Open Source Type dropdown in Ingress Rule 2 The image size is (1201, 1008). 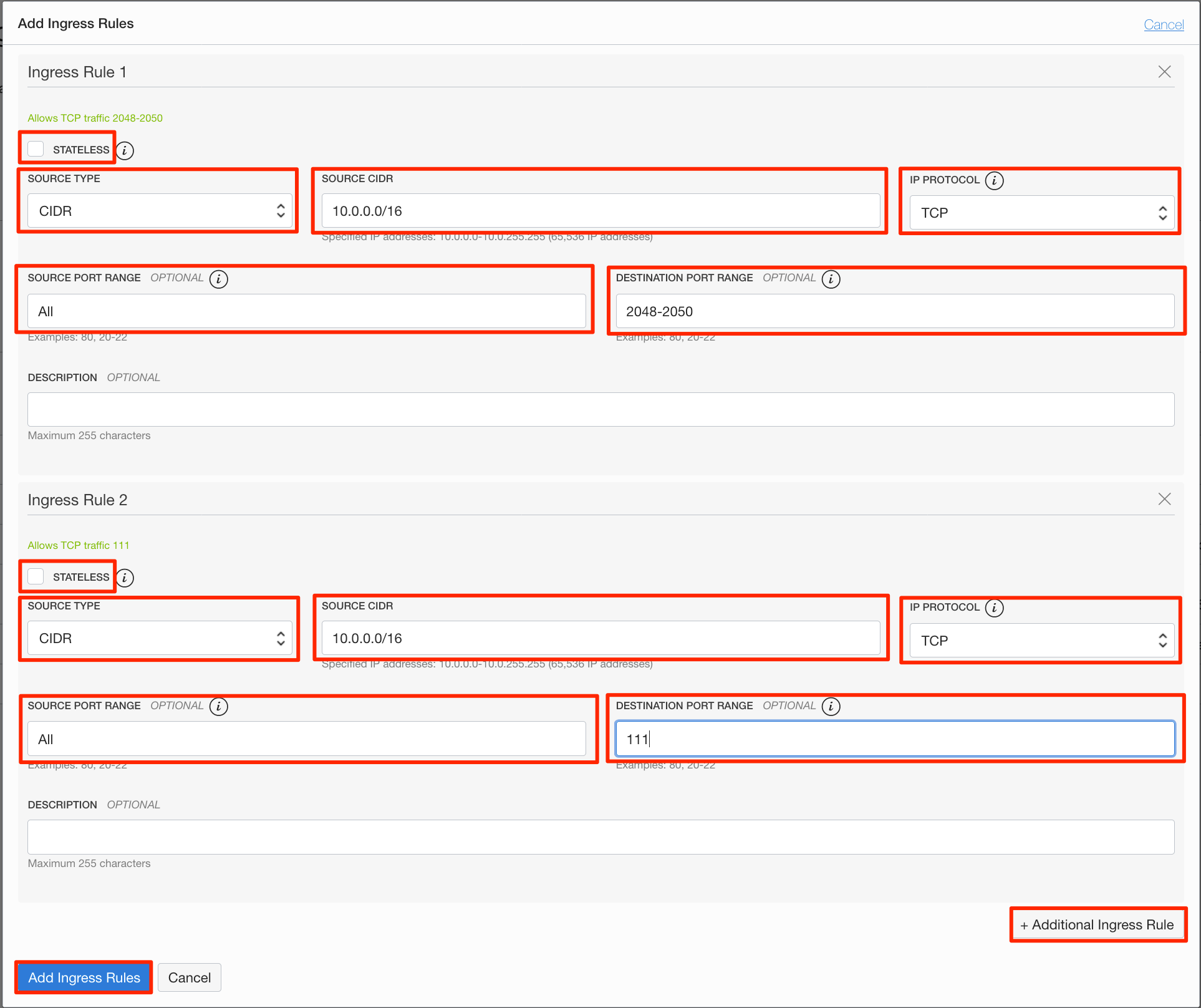(x=160, y=638)
